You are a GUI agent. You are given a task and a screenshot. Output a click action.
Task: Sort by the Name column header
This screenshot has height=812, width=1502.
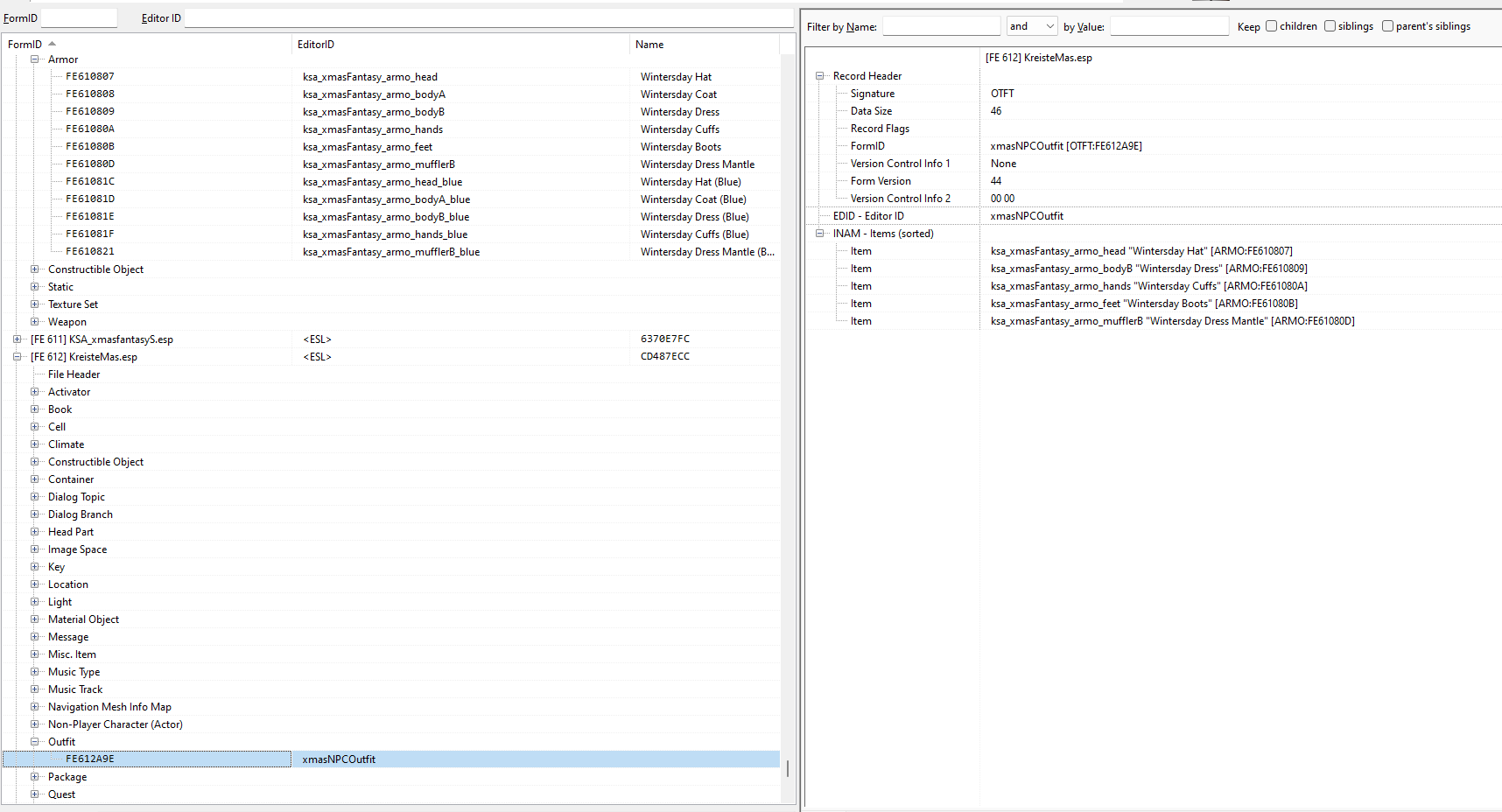[x=705, y=45]
